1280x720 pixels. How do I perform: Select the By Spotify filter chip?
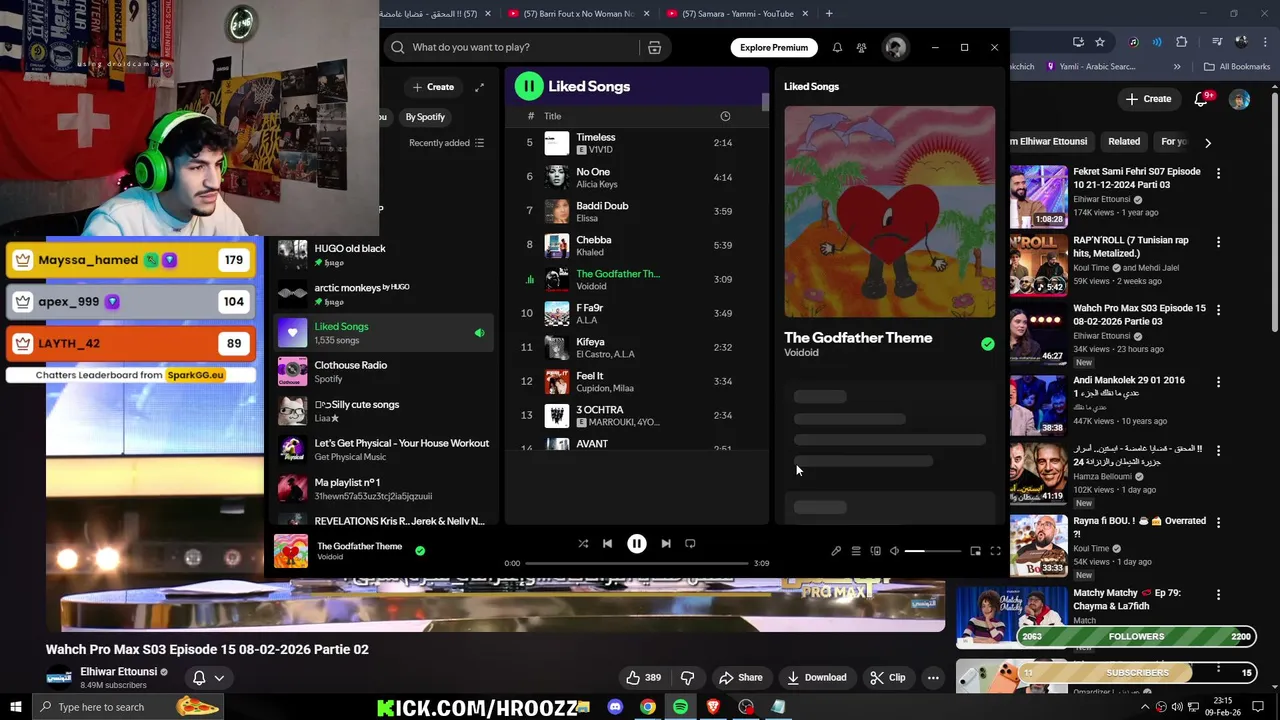point(425,117)
